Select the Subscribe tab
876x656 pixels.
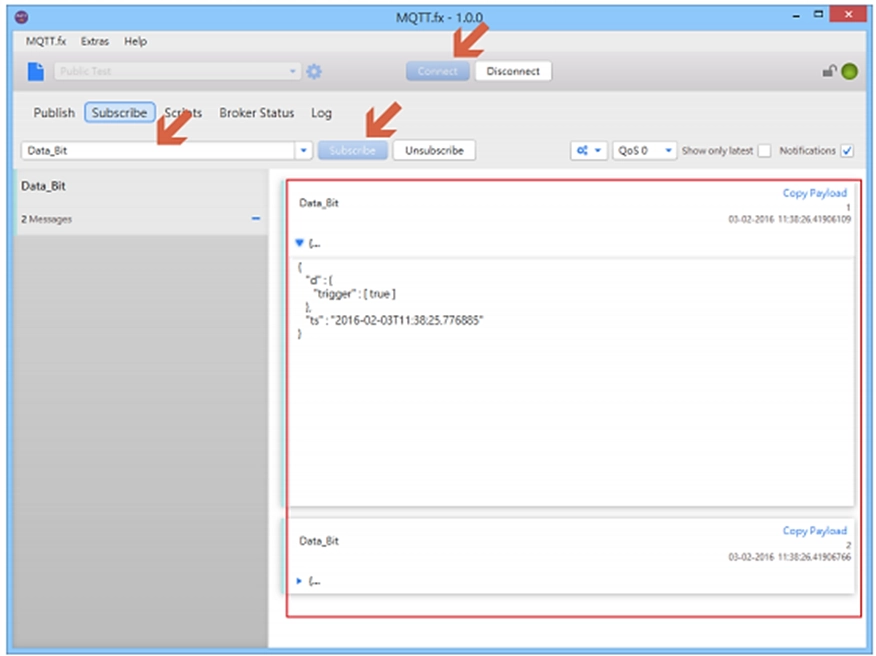pyautogui.click(x=120, y=112)
